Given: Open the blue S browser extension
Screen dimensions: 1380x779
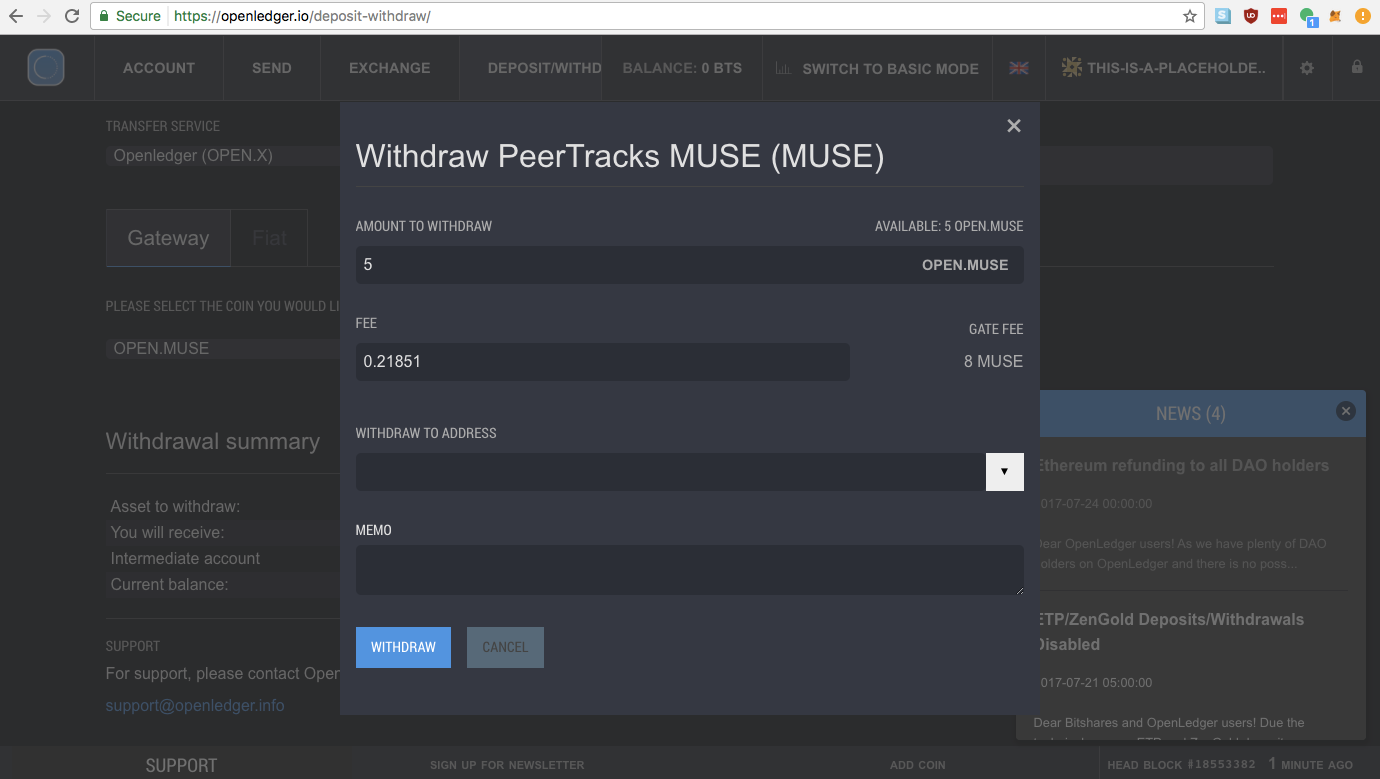Looking at the screenshot, I should click(x=1223, y=16).
